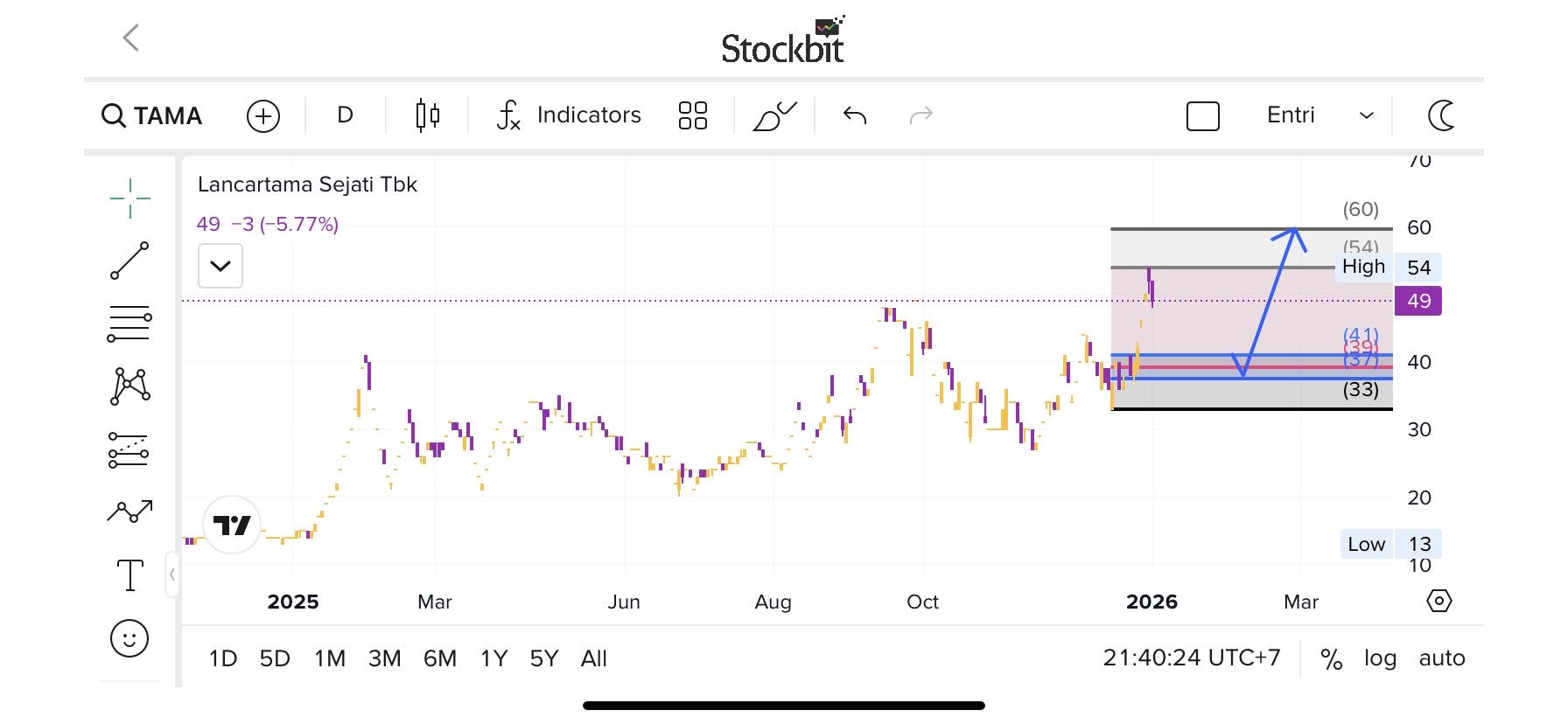Click the TAMA symbol search field
Image resolution: width=1568 pixels, height=724 pixels.
point(152,115)
